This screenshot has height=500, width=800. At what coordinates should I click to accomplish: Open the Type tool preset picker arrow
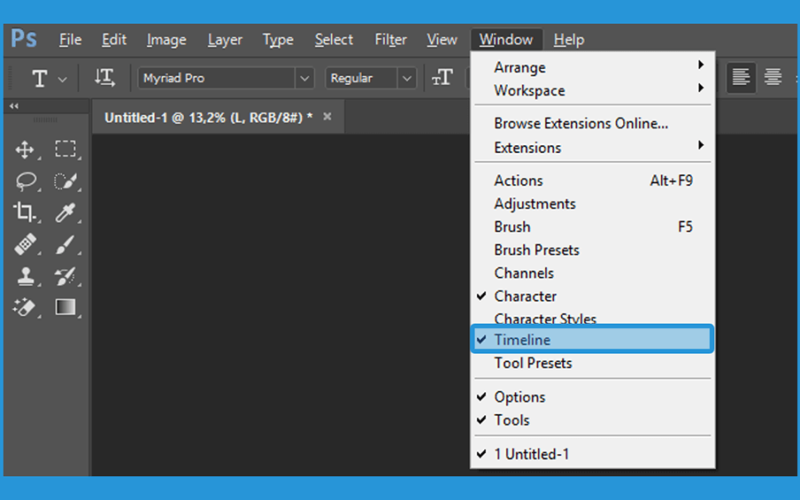[x=62, y=80]
